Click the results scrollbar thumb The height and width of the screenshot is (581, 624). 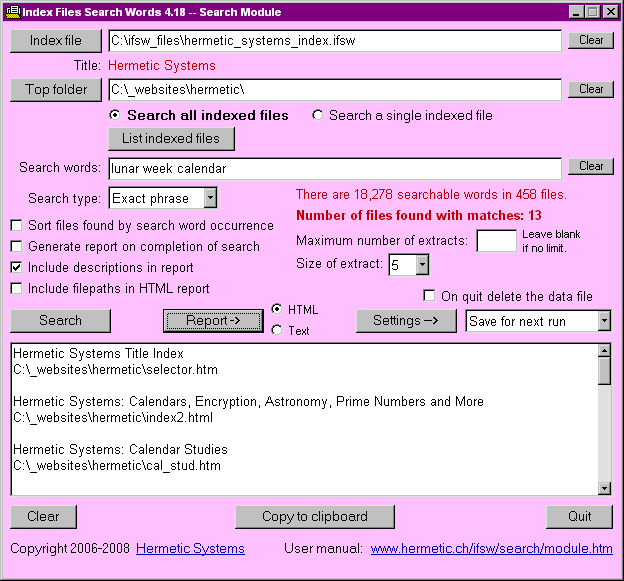pos(604,371)
